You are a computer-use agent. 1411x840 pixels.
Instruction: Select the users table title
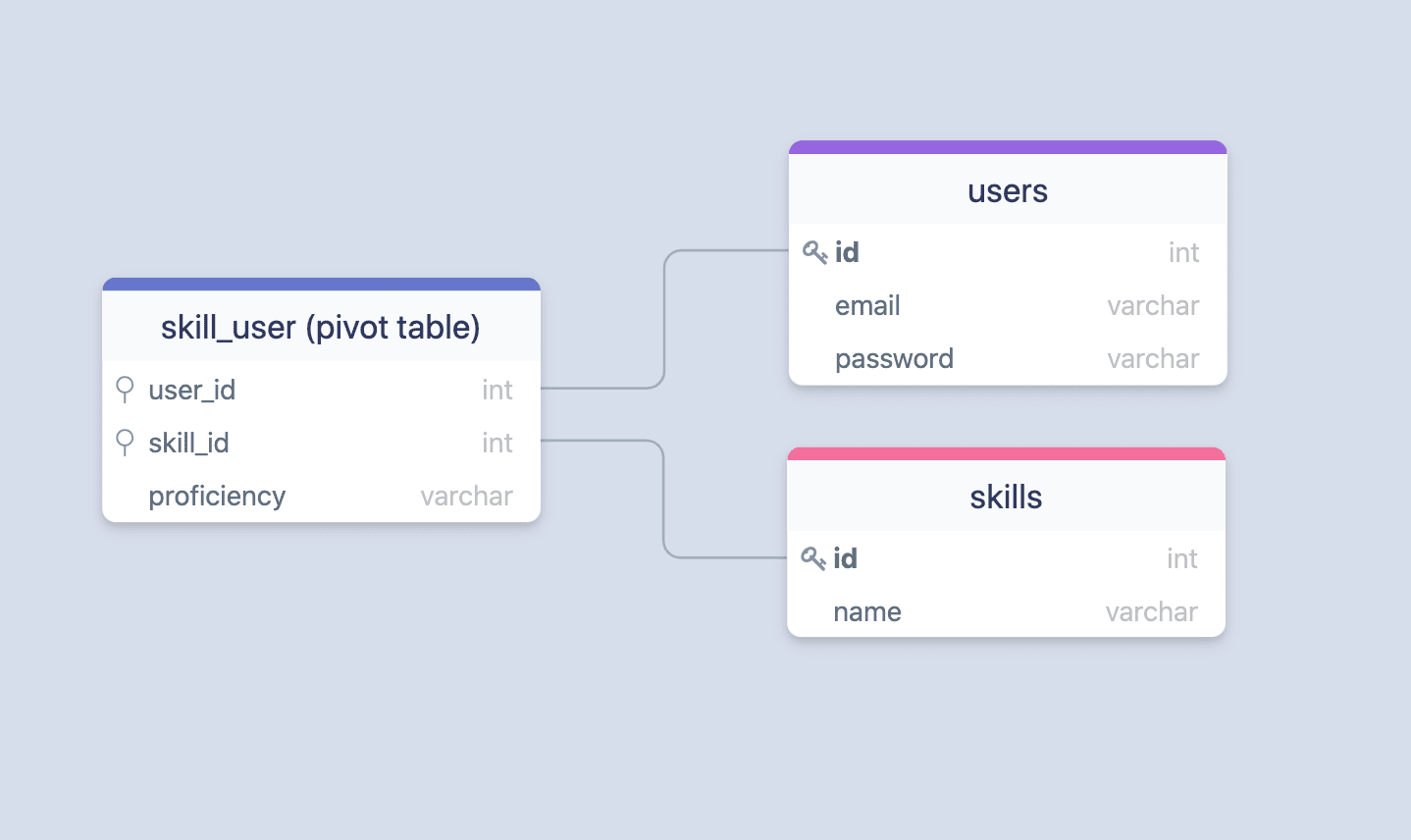[x=1008, y=191]
